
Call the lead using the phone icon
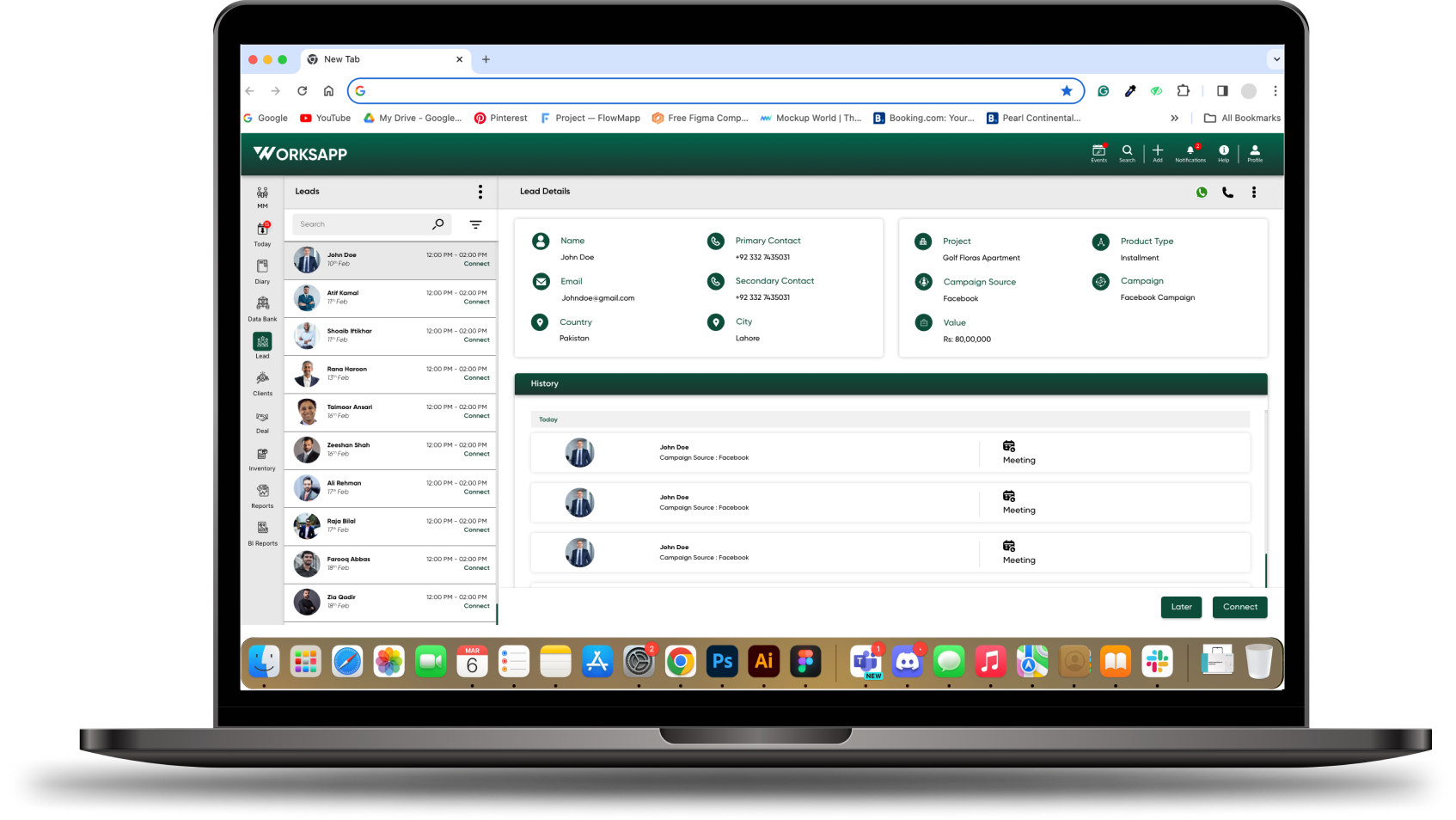pos(1227,192)
